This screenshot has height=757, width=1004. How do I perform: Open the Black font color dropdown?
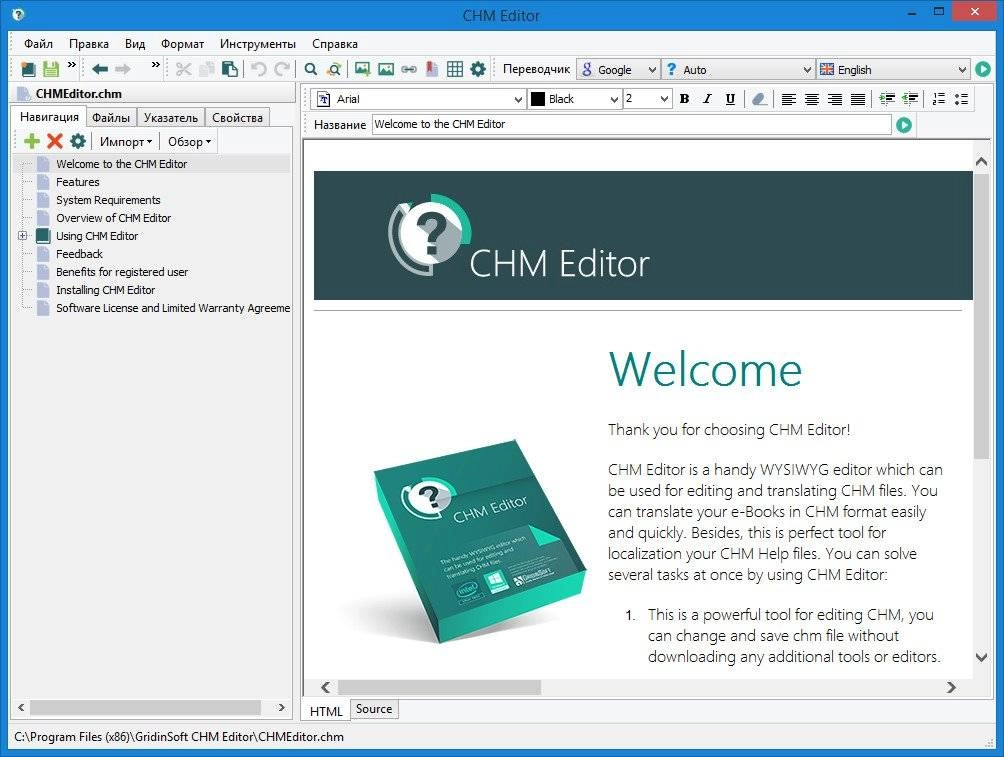(574, 99)
